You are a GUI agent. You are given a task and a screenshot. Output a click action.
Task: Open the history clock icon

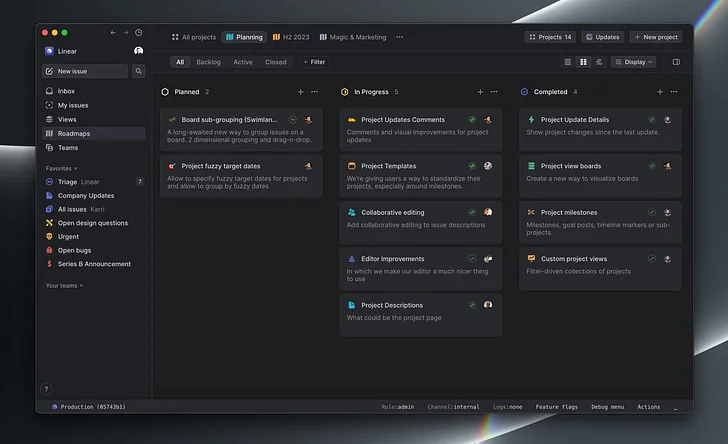pyautogui.click(x=138, y=33)
